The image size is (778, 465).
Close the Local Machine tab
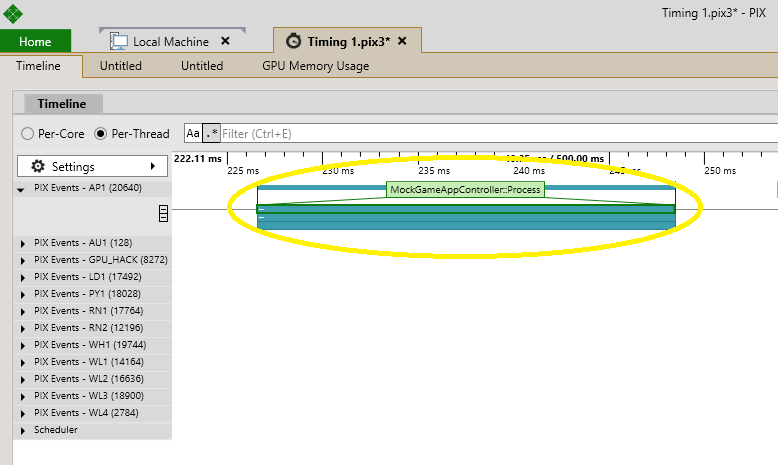coord(225,41)
